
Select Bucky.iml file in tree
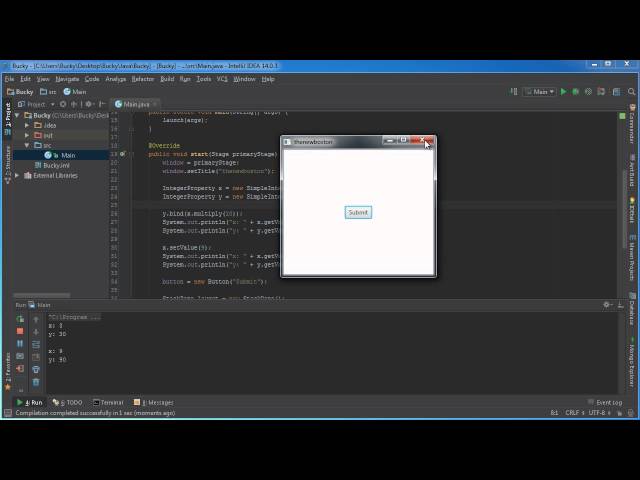tap(52, 165)
